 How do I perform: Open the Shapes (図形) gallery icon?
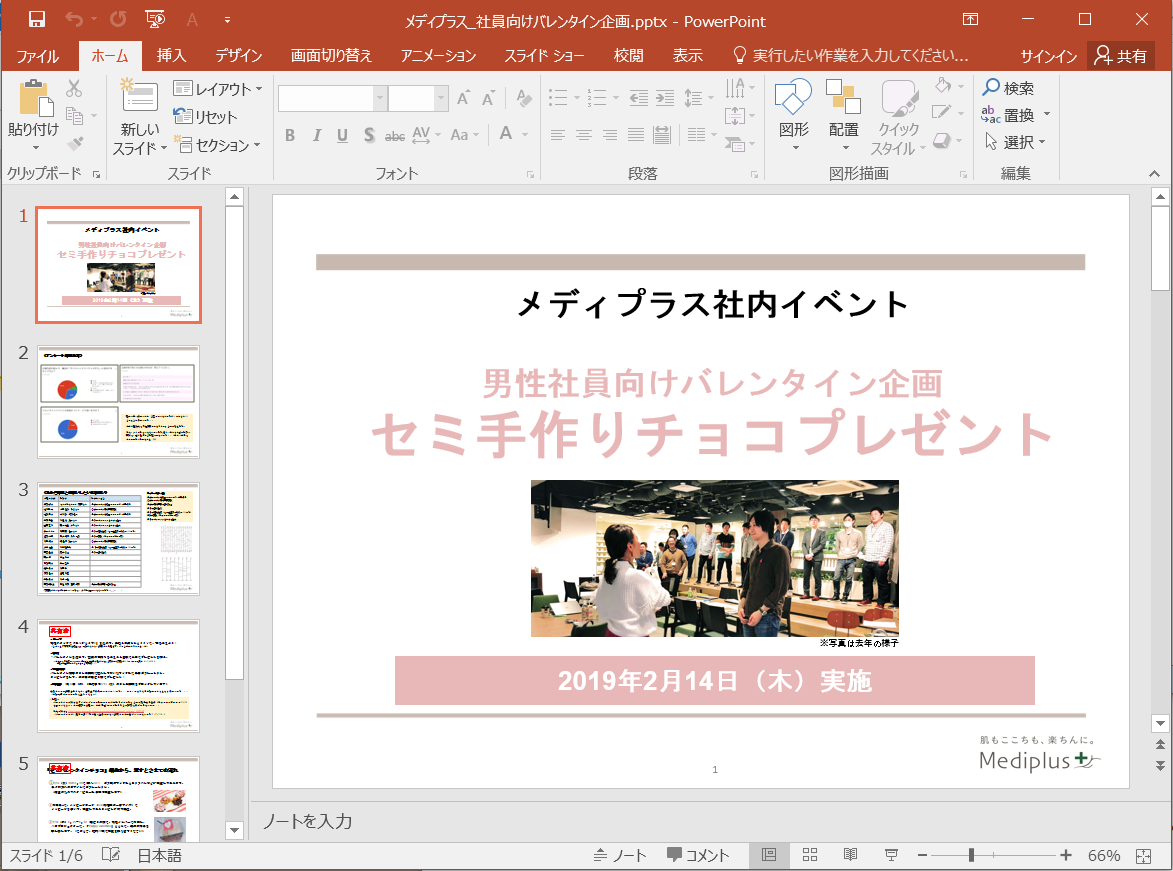pyautogui.click(x=793, y=97)
